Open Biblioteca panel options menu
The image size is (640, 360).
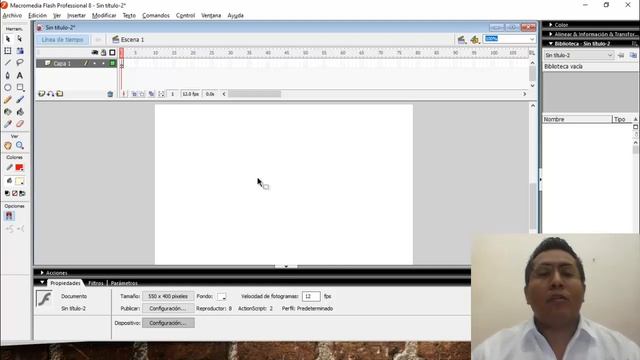point(634,44)
